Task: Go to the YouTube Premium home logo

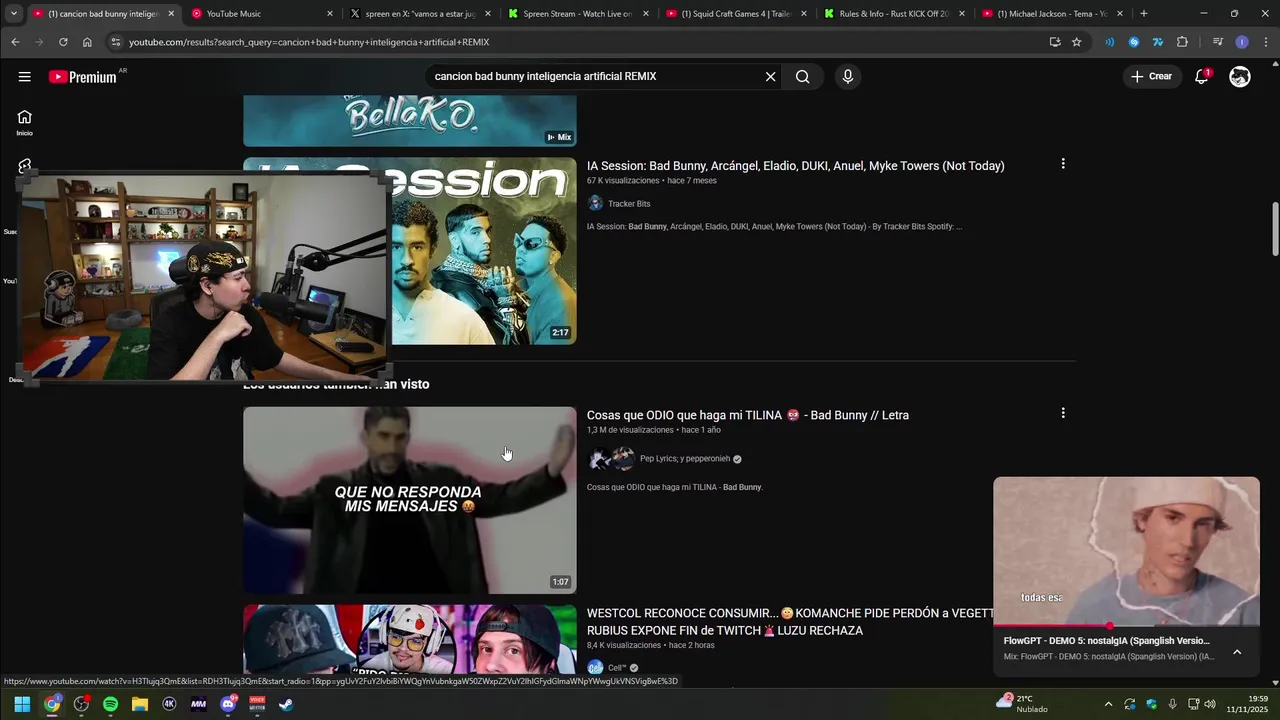Action: pos(84,77)
